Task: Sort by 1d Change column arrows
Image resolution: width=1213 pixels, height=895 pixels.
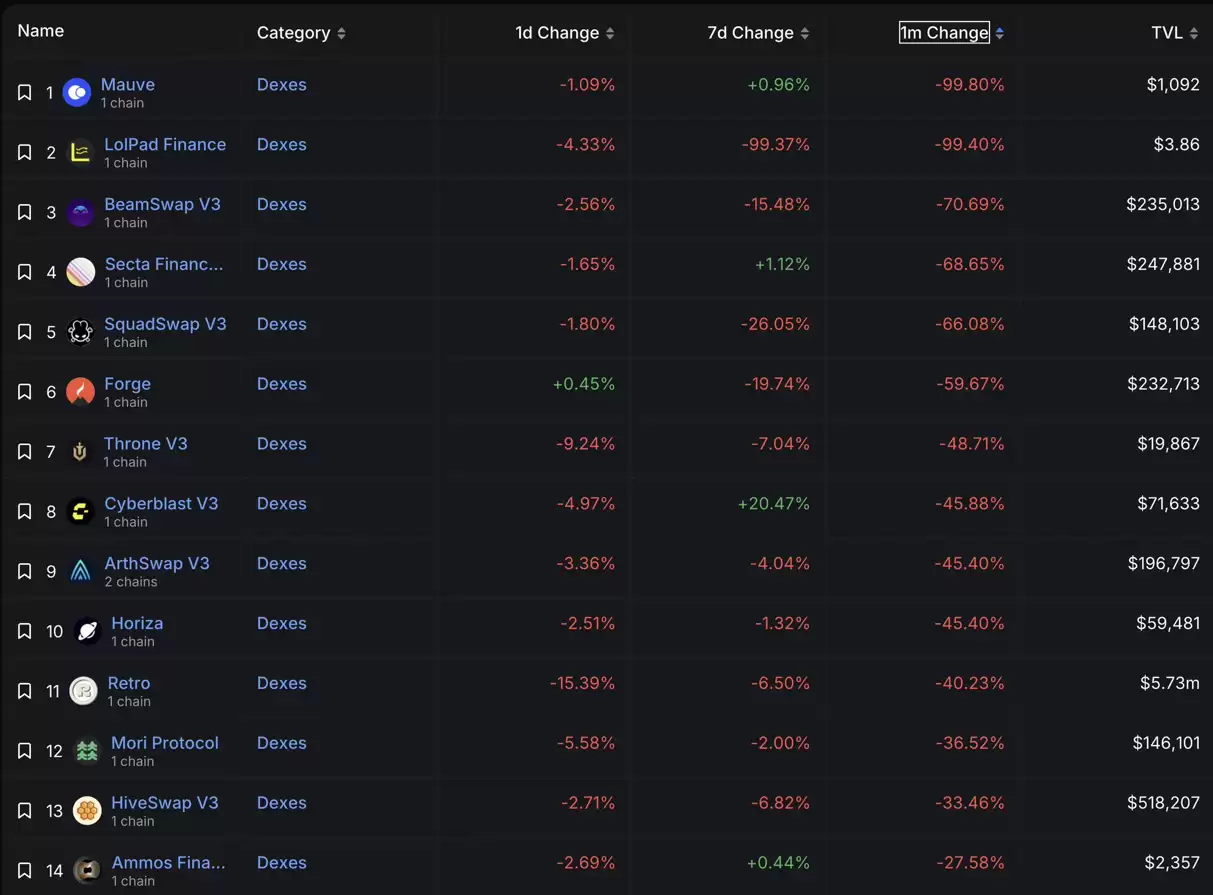Action: pos(610,33)
